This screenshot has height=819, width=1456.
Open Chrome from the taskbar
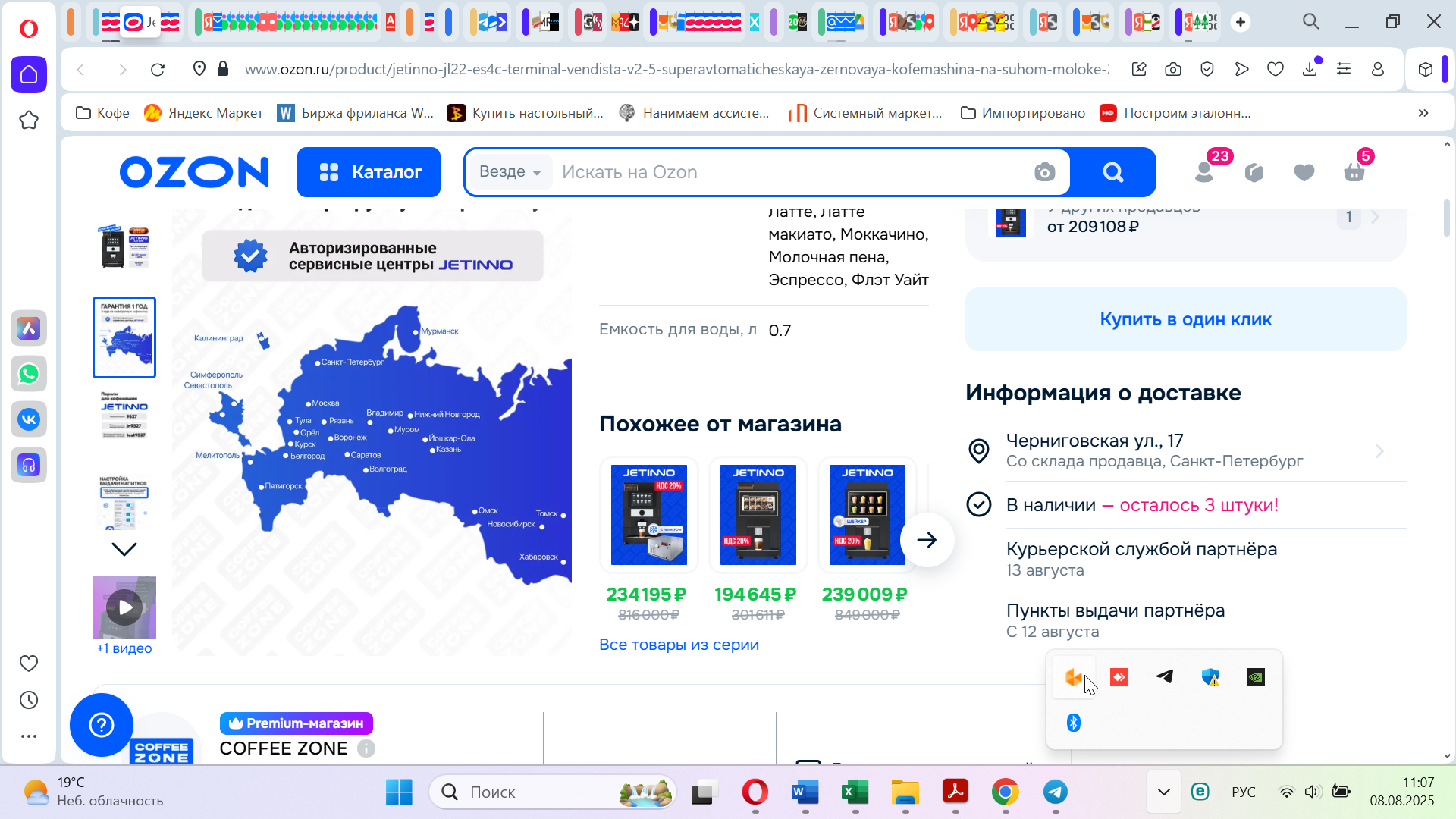[1006, 792]
